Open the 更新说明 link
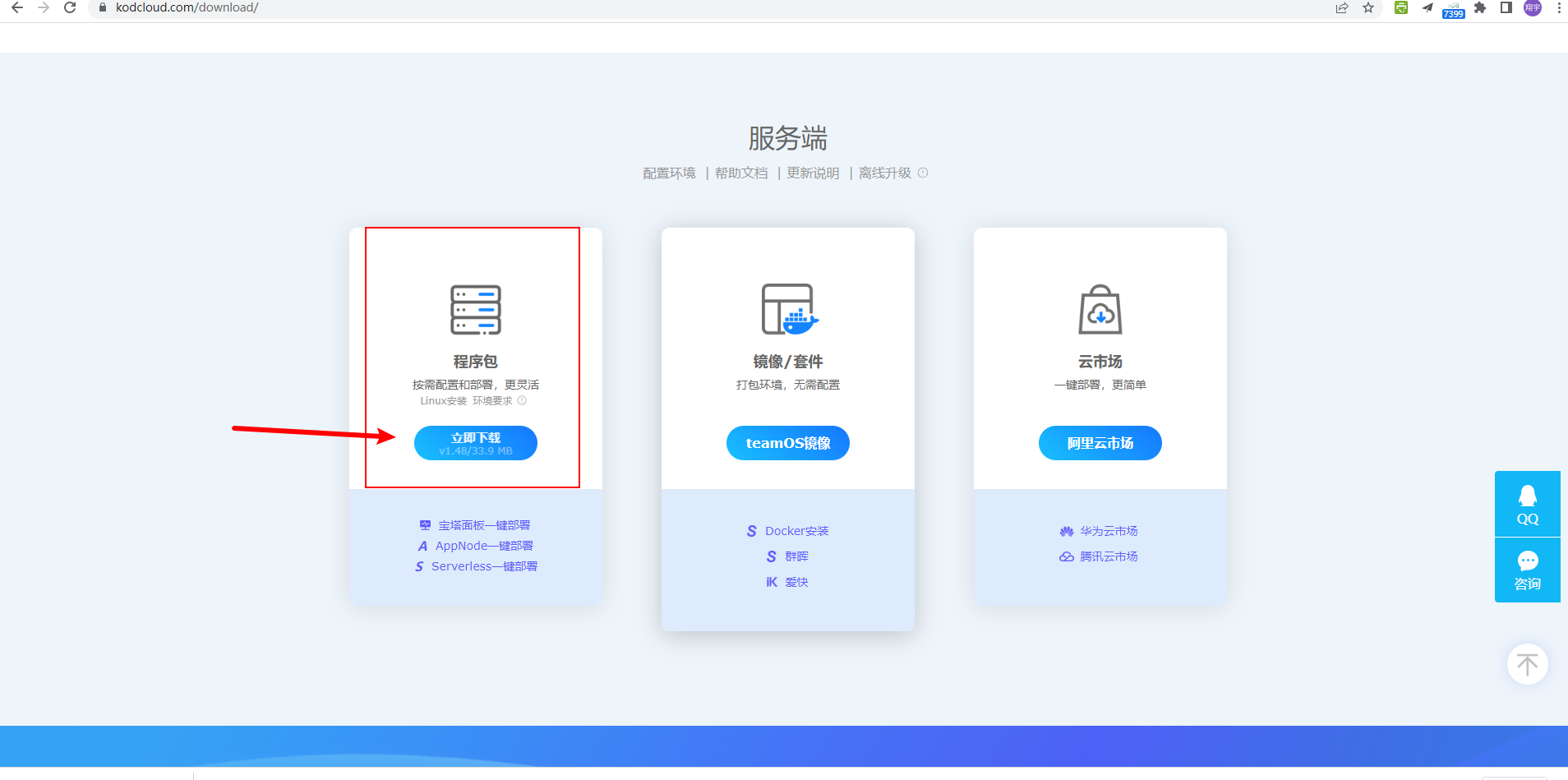This screenshot has width=1568, height=780. (813, 173)
